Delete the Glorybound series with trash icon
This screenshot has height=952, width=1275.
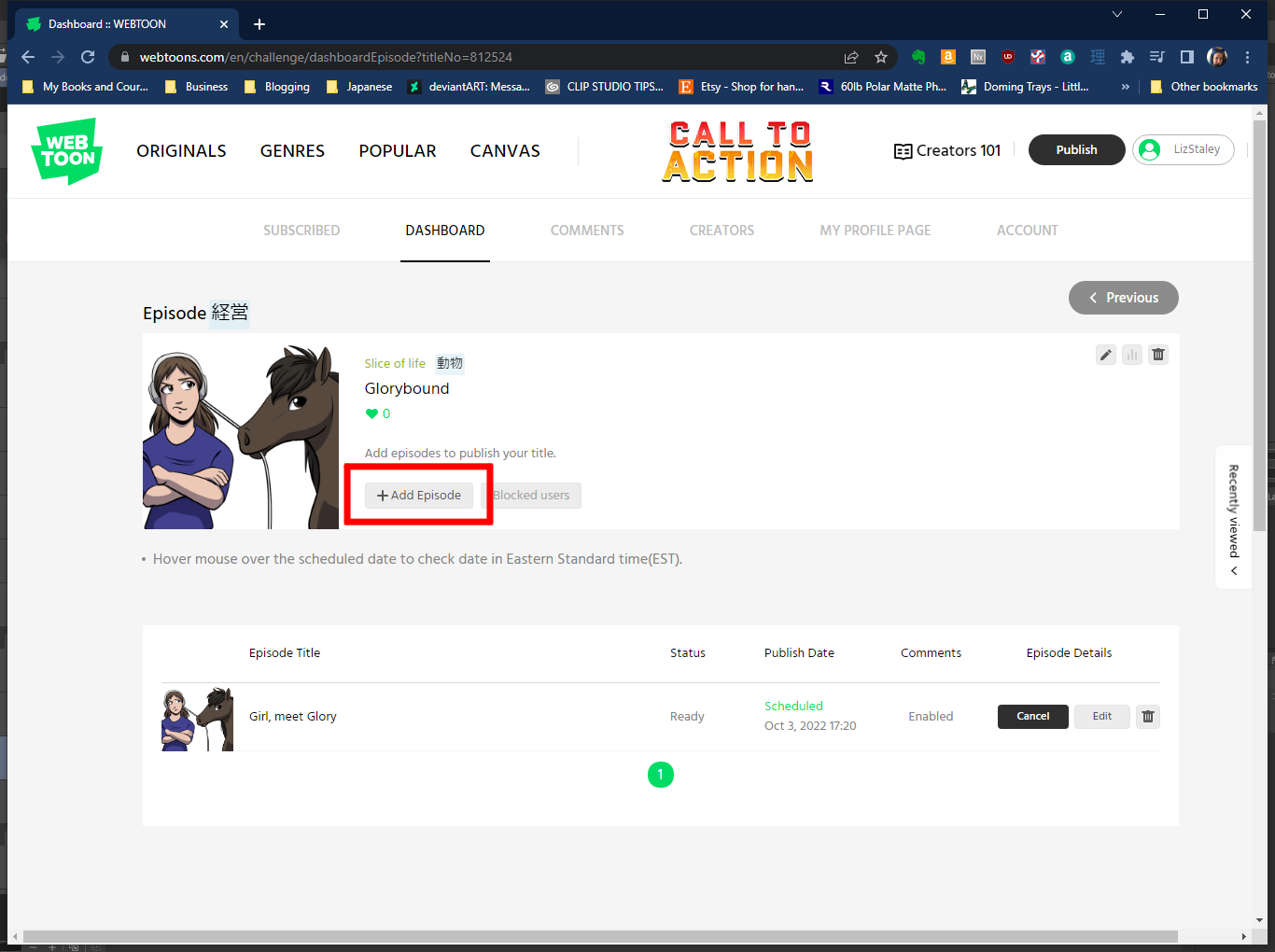pyautogui.click(x=1158, y=355)
